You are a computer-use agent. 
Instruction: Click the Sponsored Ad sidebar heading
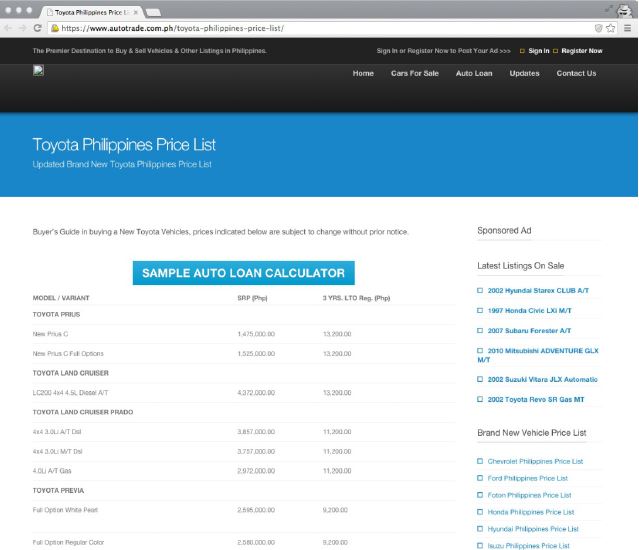coord(504,230)
